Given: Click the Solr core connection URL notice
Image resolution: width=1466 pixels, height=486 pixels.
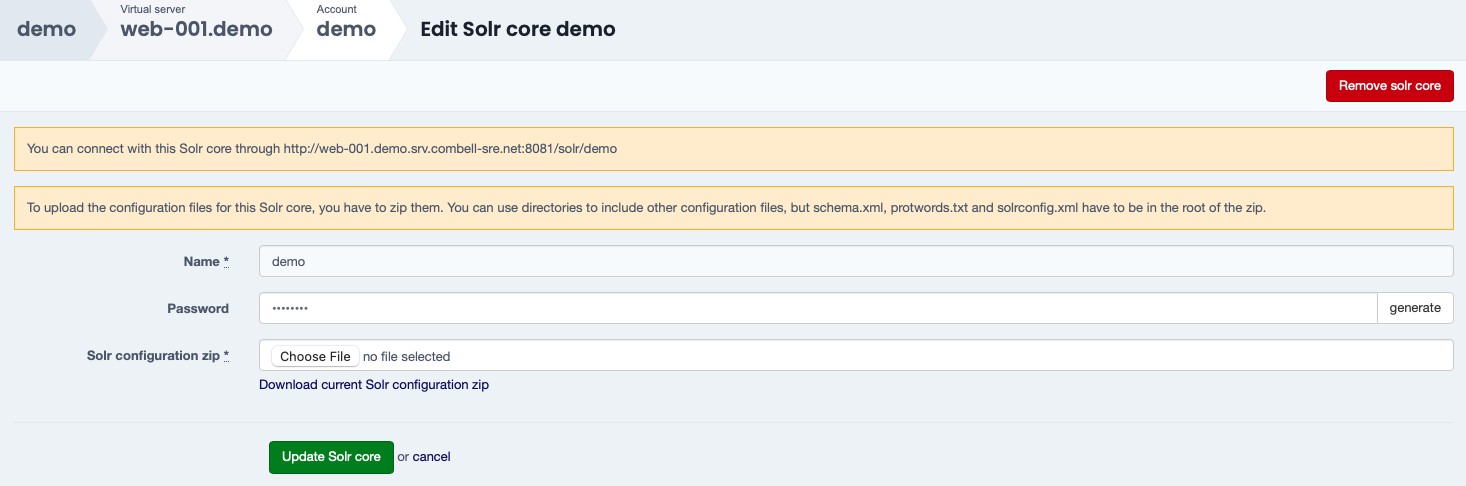Looking at the screenshot, I should tap(733, 149).
